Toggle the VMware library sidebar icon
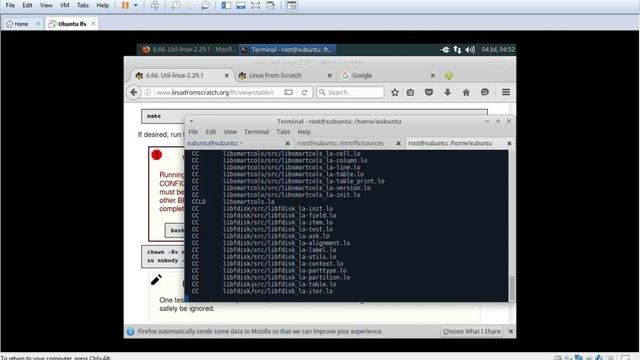 coord(226,5)
